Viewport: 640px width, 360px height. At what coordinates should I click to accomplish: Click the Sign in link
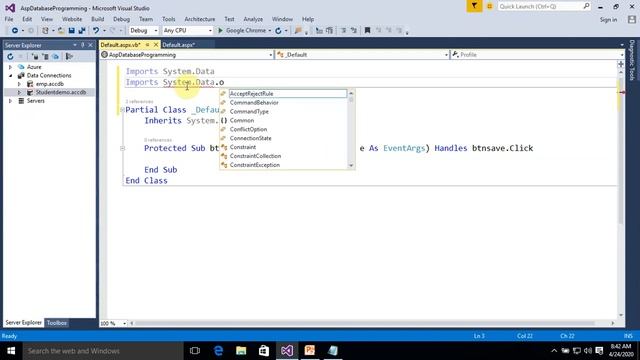point(608,20)
